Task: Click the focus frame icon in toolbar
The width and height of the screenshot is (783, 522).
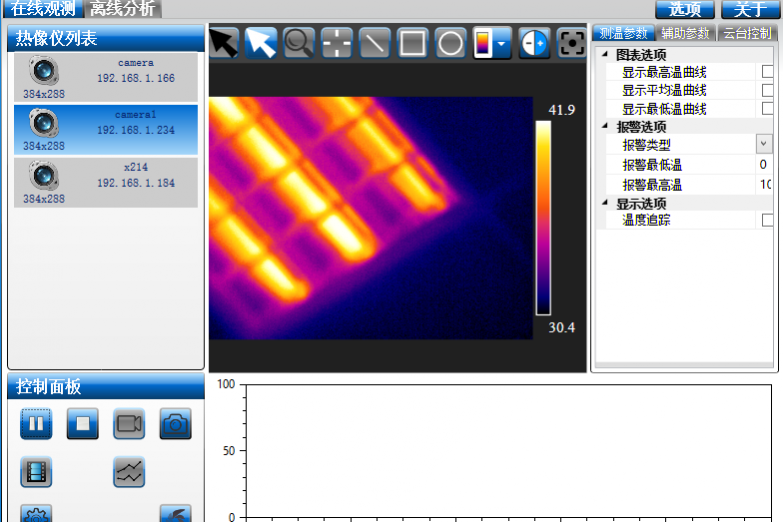Action: [571, 43]
